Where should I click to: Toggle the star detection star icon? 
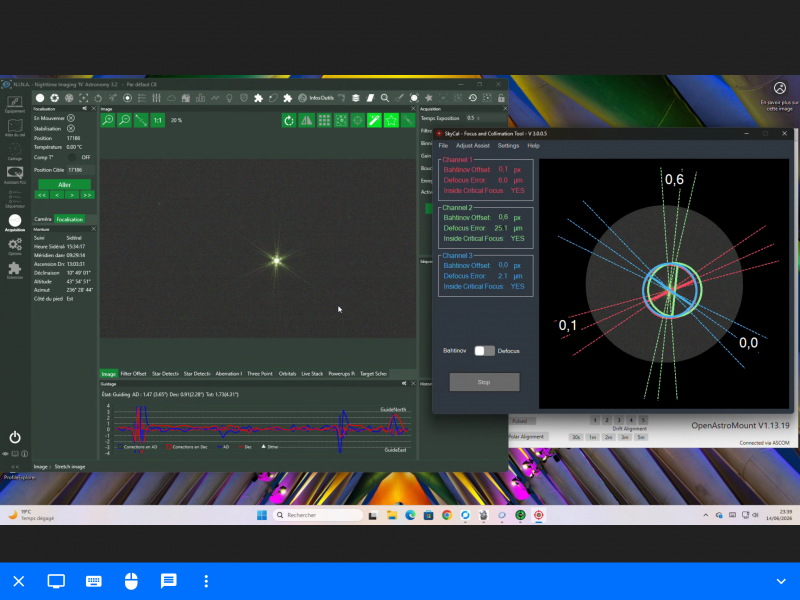tap(391, 120)
